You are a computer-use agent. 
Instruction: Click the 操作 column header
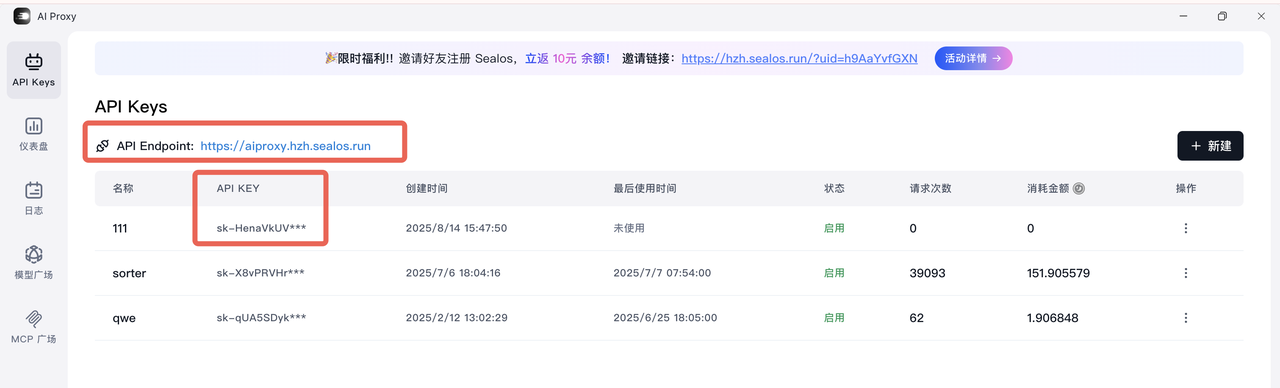(x=1186, y=188)
